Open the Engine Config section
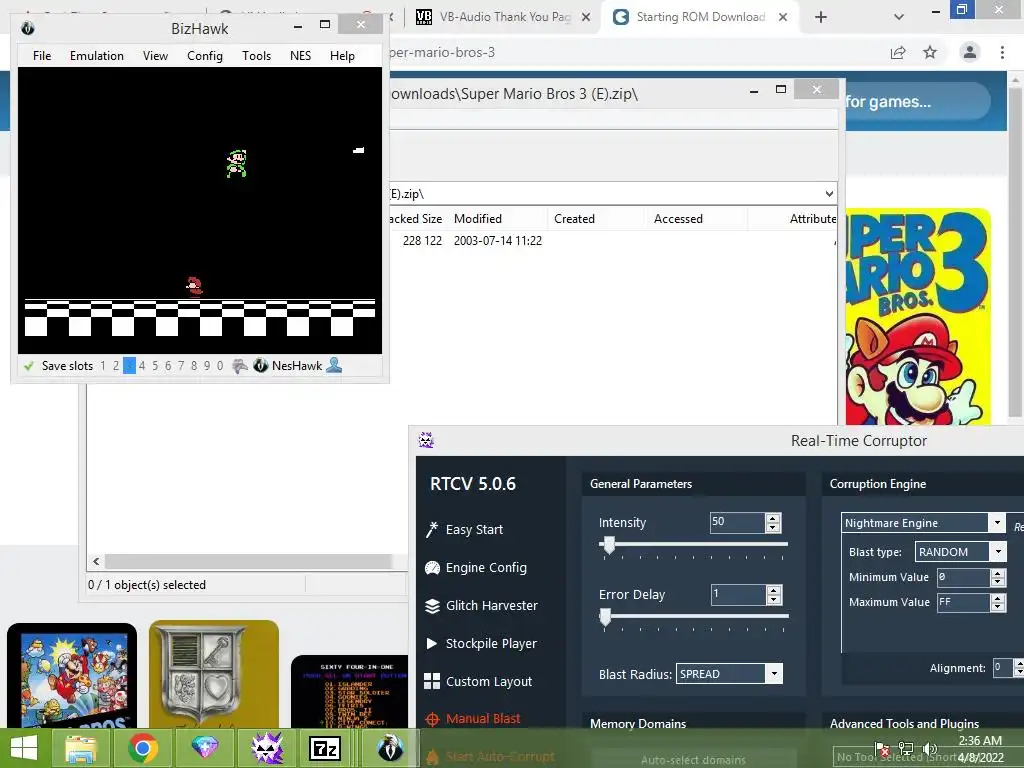Screen dimensions: 1024x768 486,568
